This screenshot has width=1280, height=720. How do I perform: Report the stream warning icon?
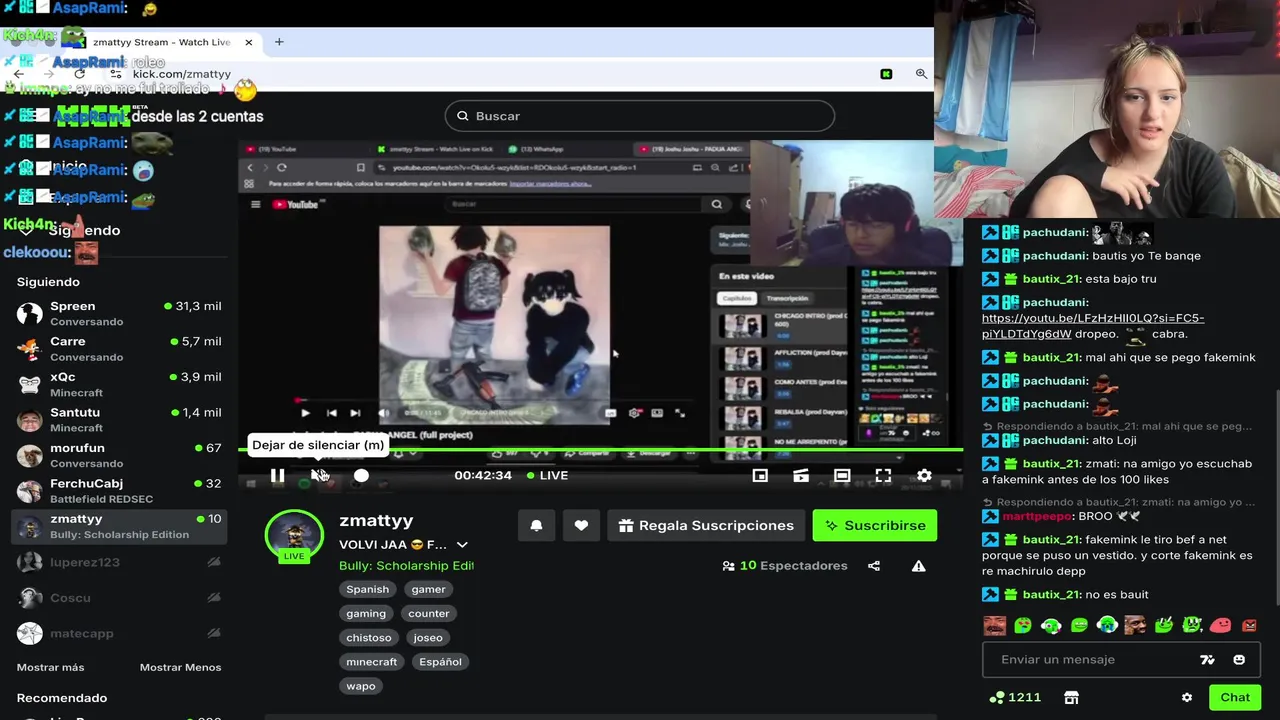point(918,566)
